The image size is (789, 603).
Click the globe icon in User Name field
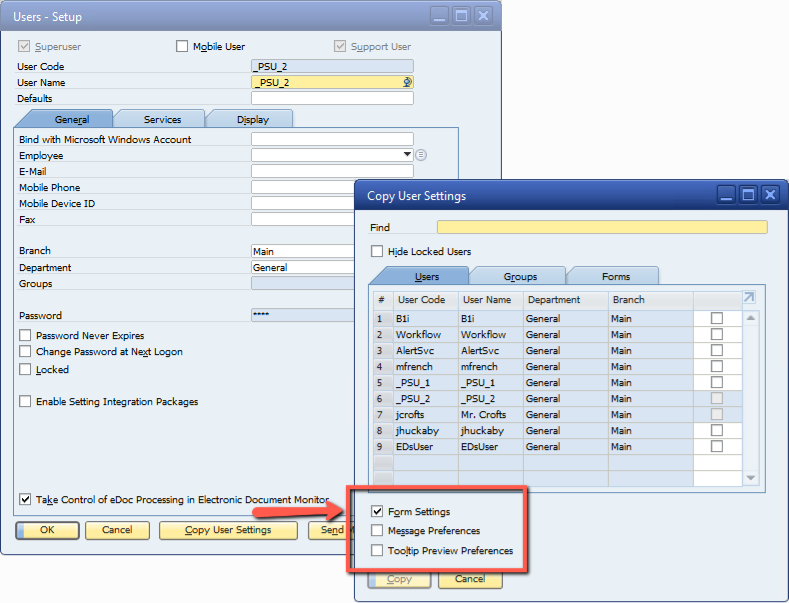pos(407,82)
